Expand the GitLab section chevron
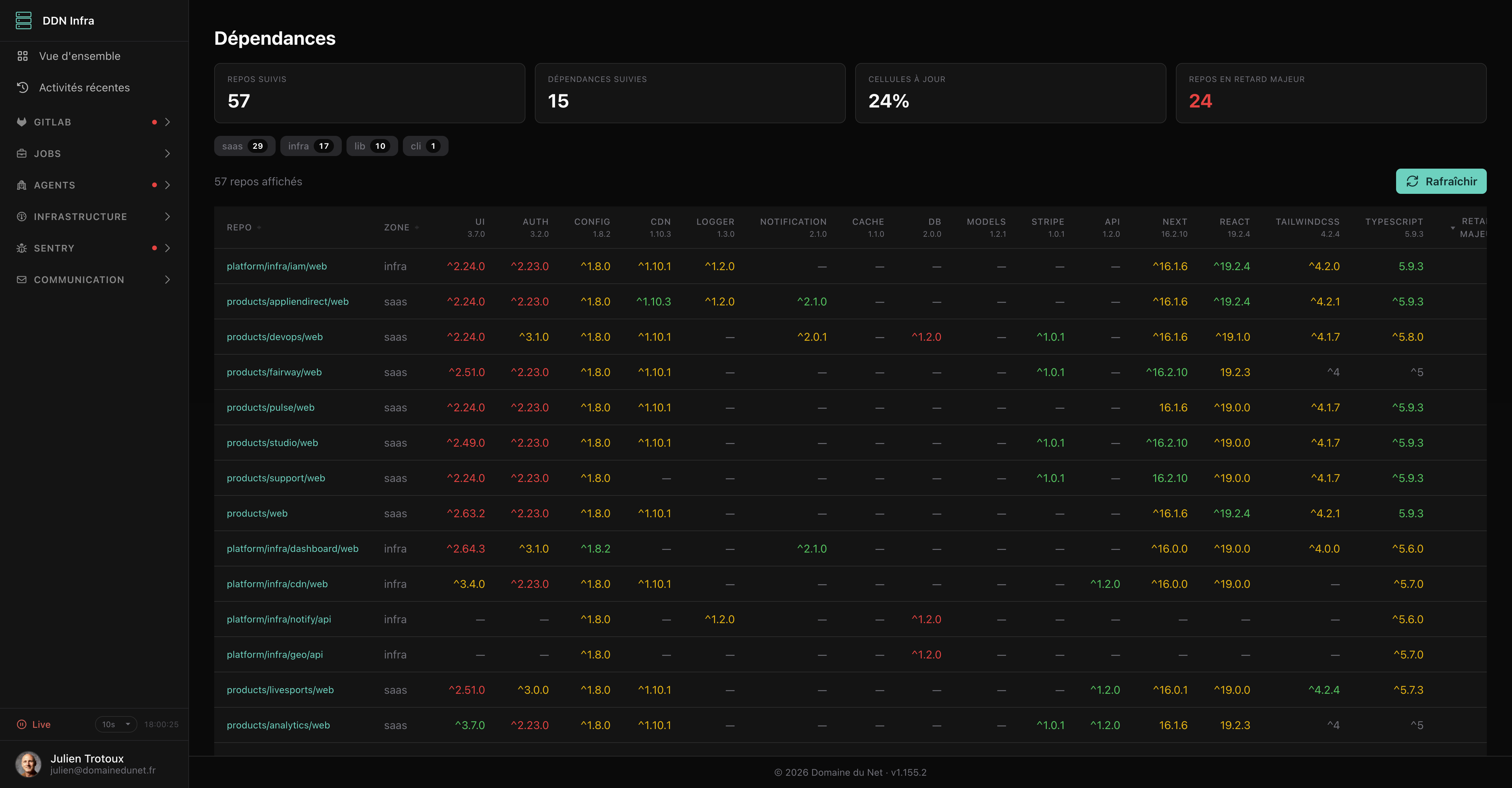Image resolution: width=1512 pixels, height=788 pixels. (x=167, y=122)
